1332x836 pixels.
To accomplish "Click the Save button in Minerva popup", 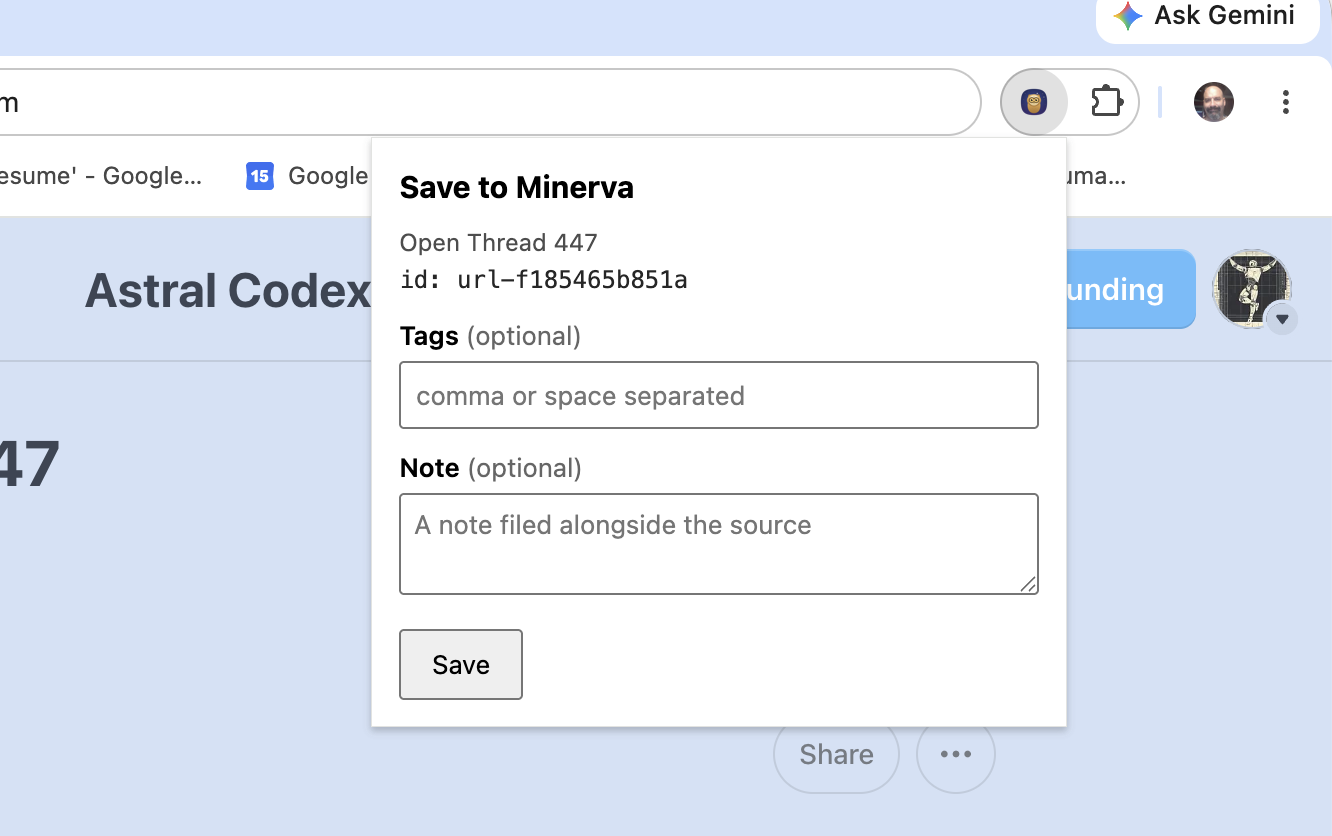I will coord(461,665).
